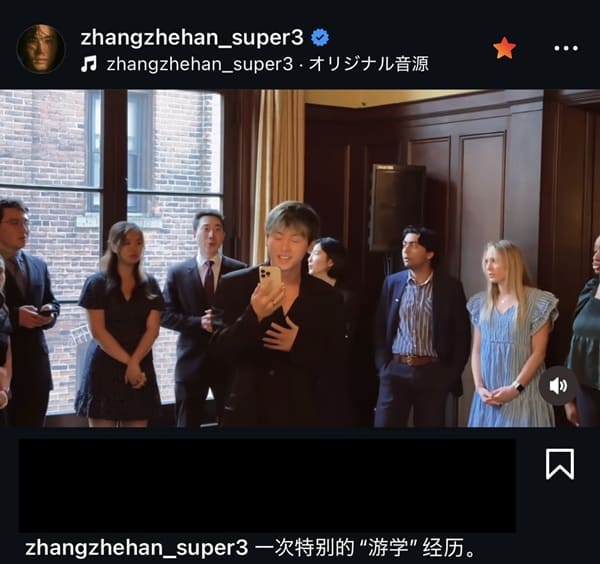
Task: Open zhangzhehan_super3 username in post header
Action: pos(192,37)
